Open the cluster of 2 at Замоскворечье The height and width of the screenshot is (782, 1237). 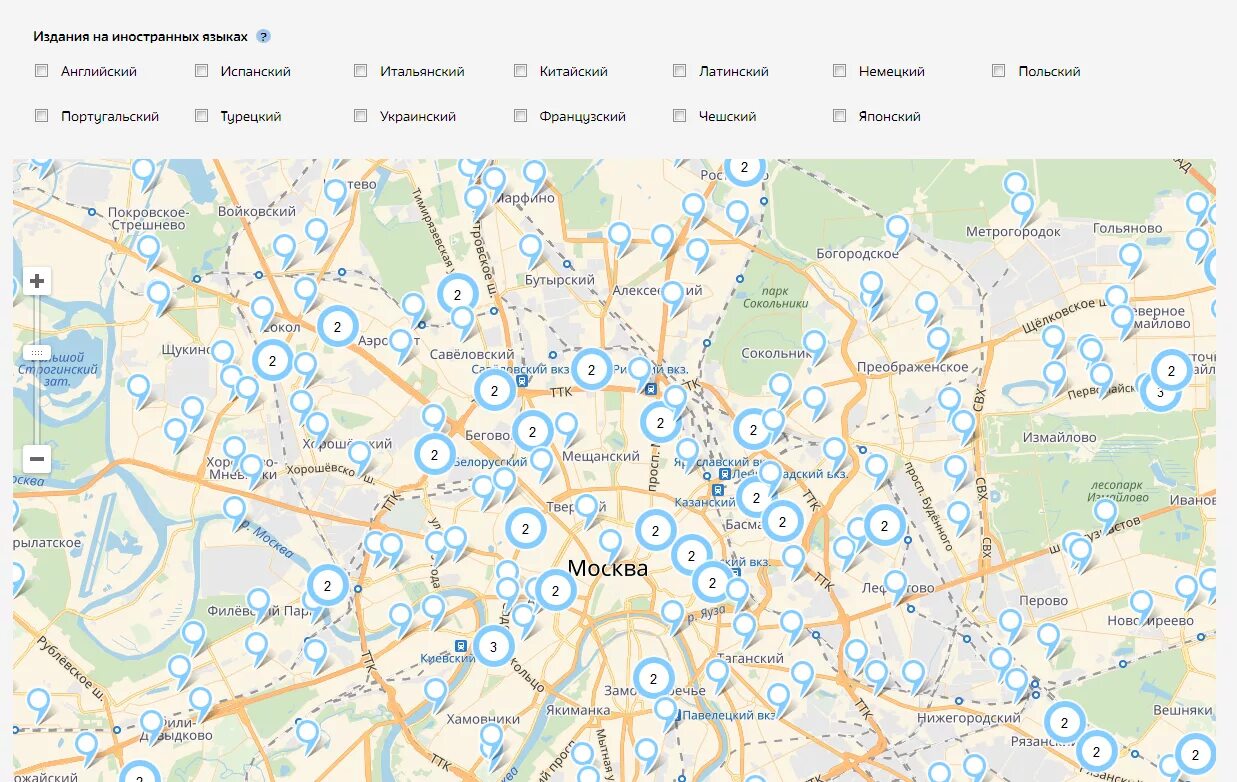coord(654,679)
